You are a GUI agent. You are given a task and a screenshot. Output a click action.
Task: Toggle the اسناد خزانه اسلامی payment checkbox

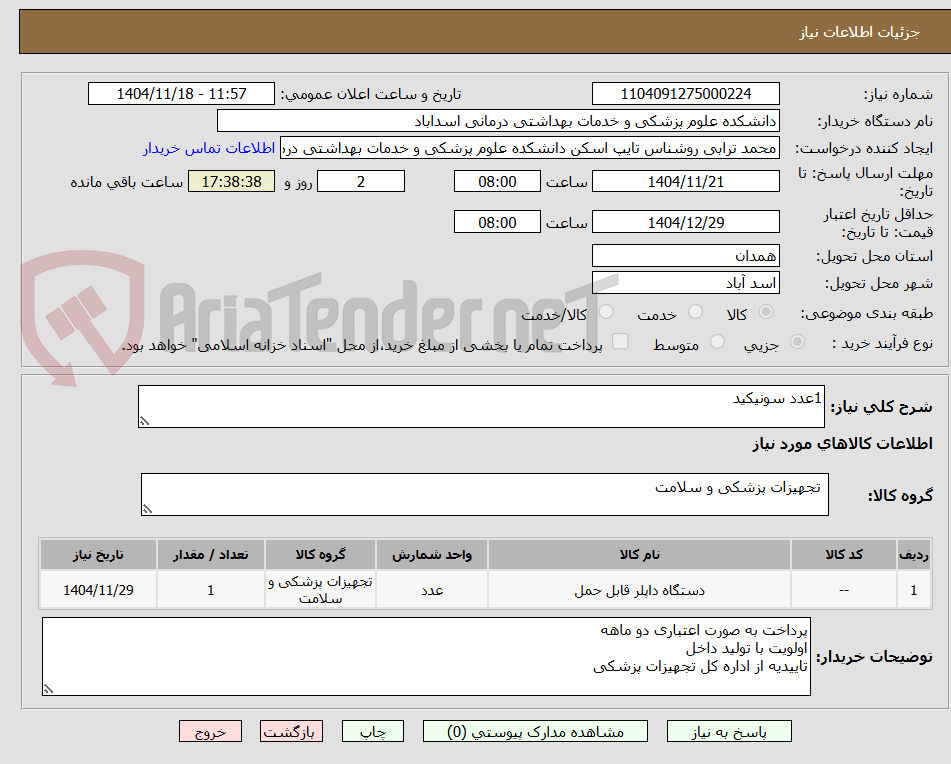pos(620,341)
